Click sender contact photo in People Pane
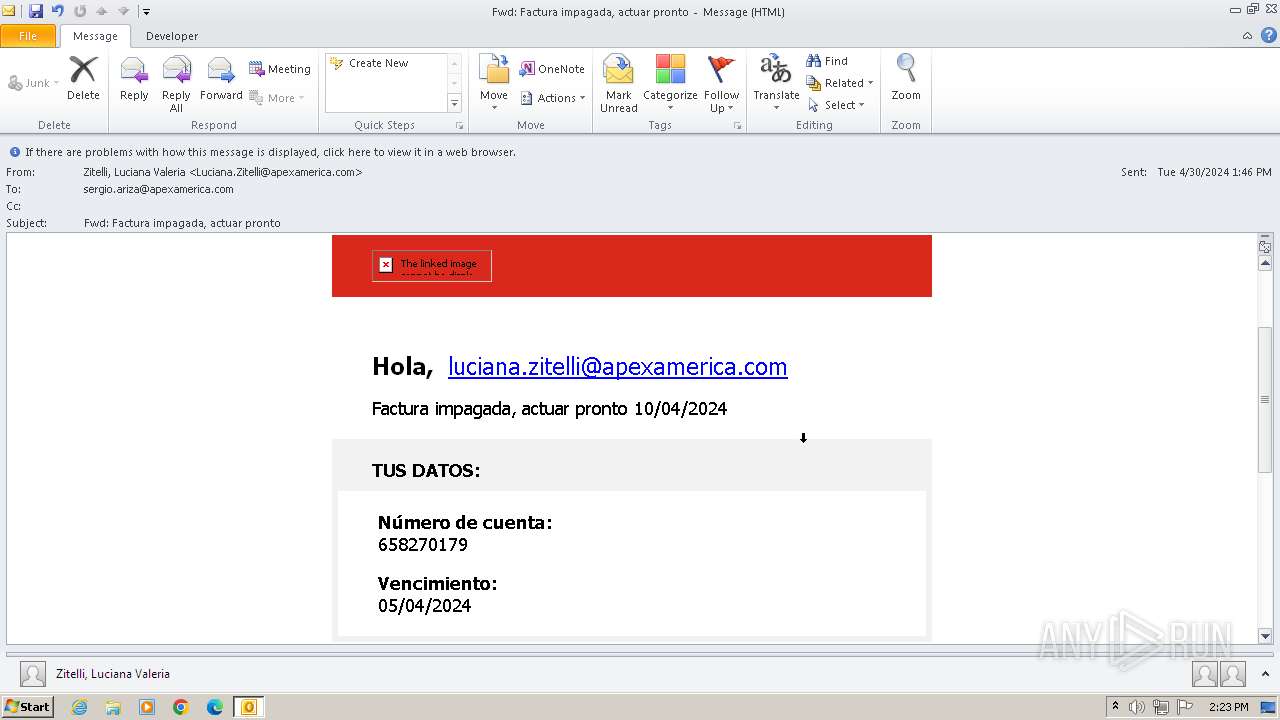 click(x=33, y=674)
